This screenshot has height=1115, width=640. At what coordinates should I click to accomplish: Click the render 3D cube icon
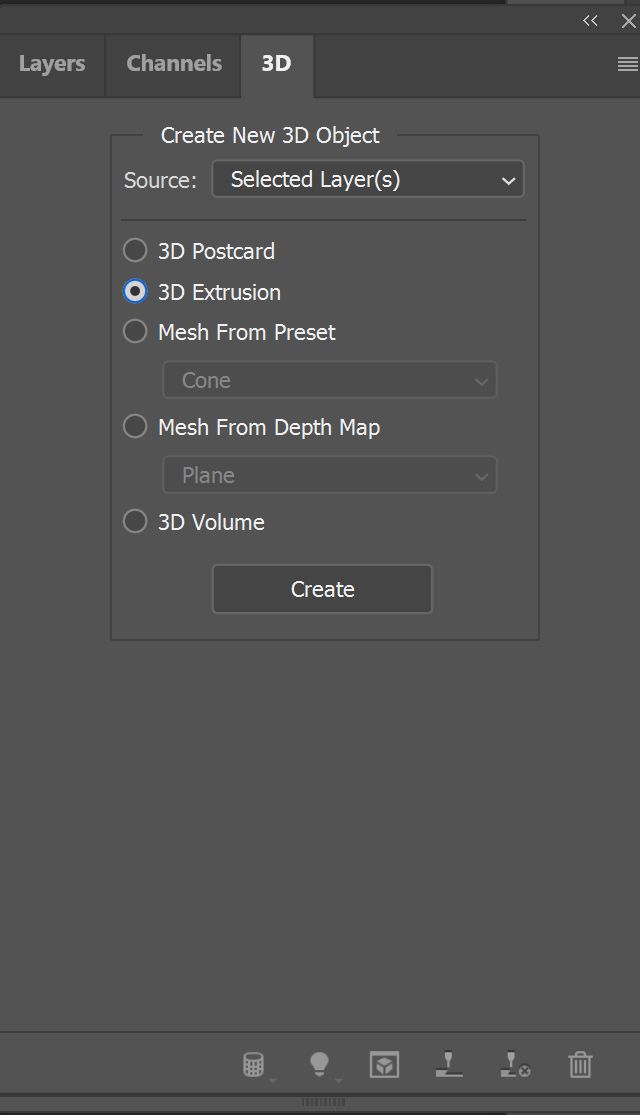click(x=384, y=1065)
